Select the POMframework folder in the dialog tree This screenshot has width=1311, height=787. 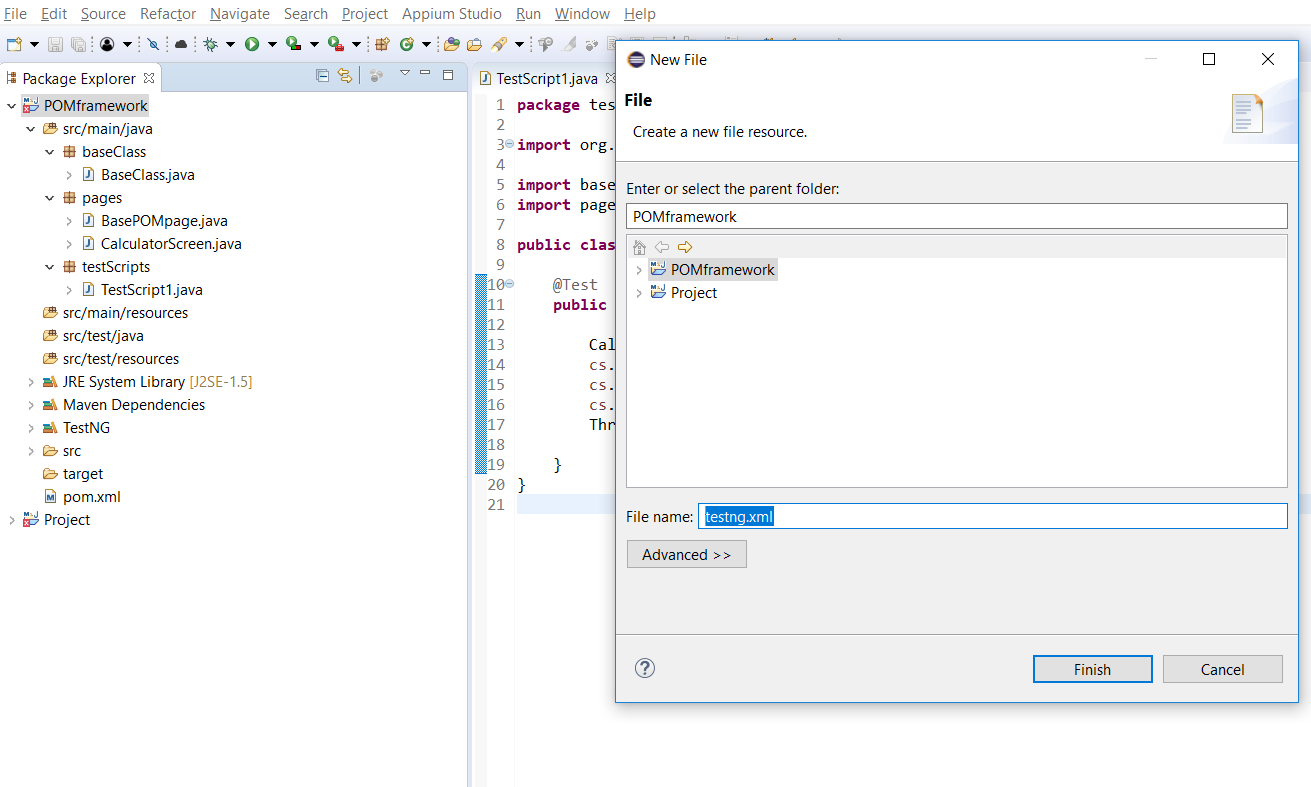click(x=722, y=269)
